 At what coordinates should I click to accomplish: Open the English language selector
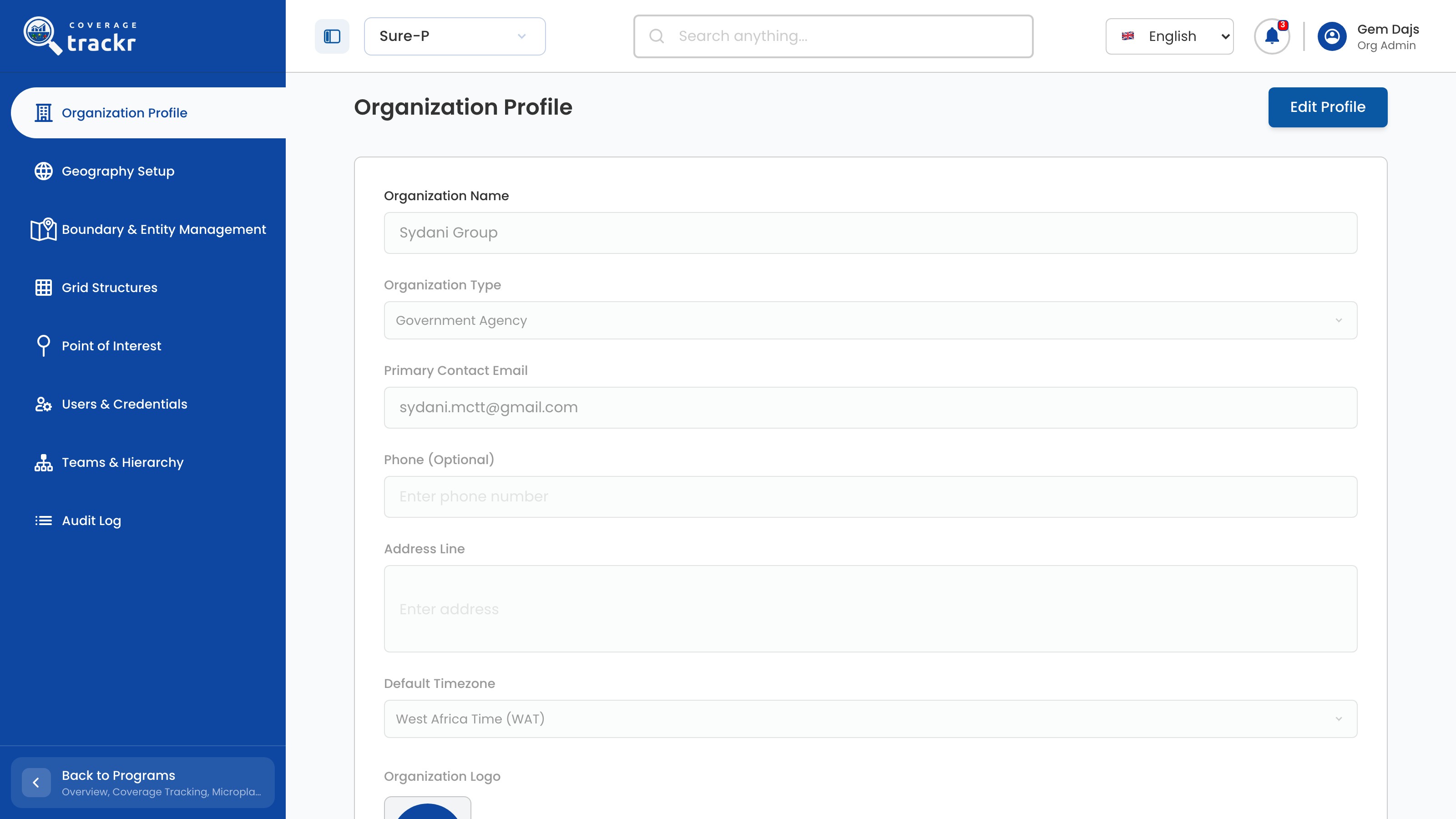coord(1169,36)
